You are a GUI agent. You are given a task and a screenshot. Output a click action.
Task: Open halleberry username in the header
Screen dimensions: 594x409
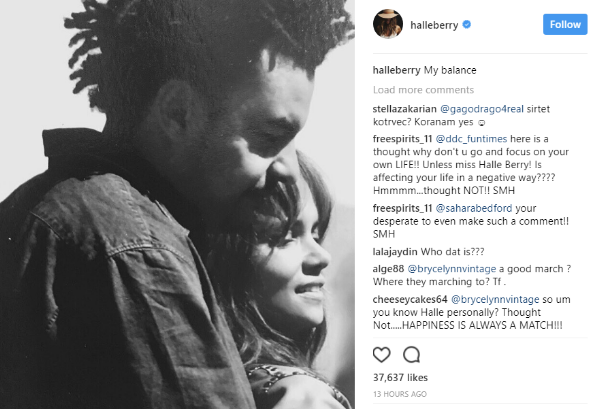tap(434, 25)
